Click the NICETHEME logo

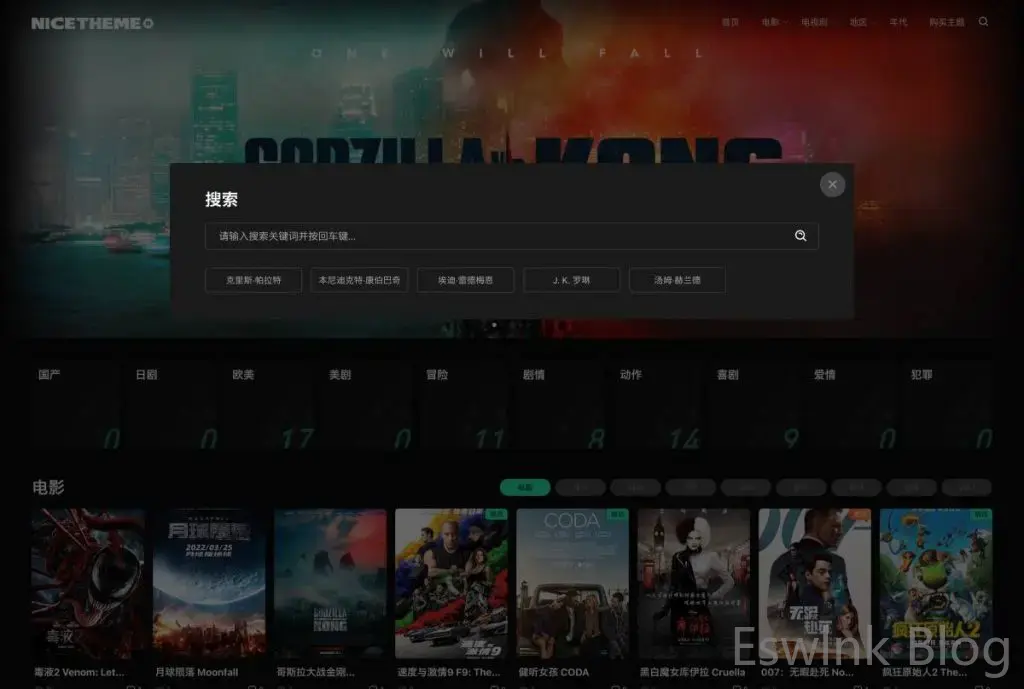coord(92,23)
